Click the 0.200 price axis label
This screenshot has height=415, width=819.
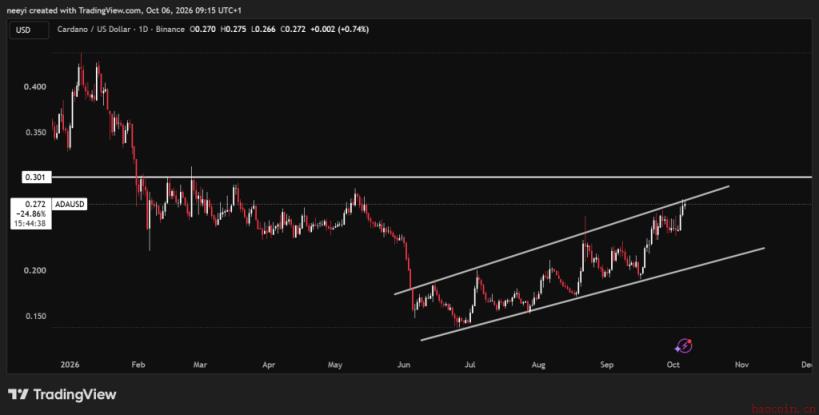(34, 270)
